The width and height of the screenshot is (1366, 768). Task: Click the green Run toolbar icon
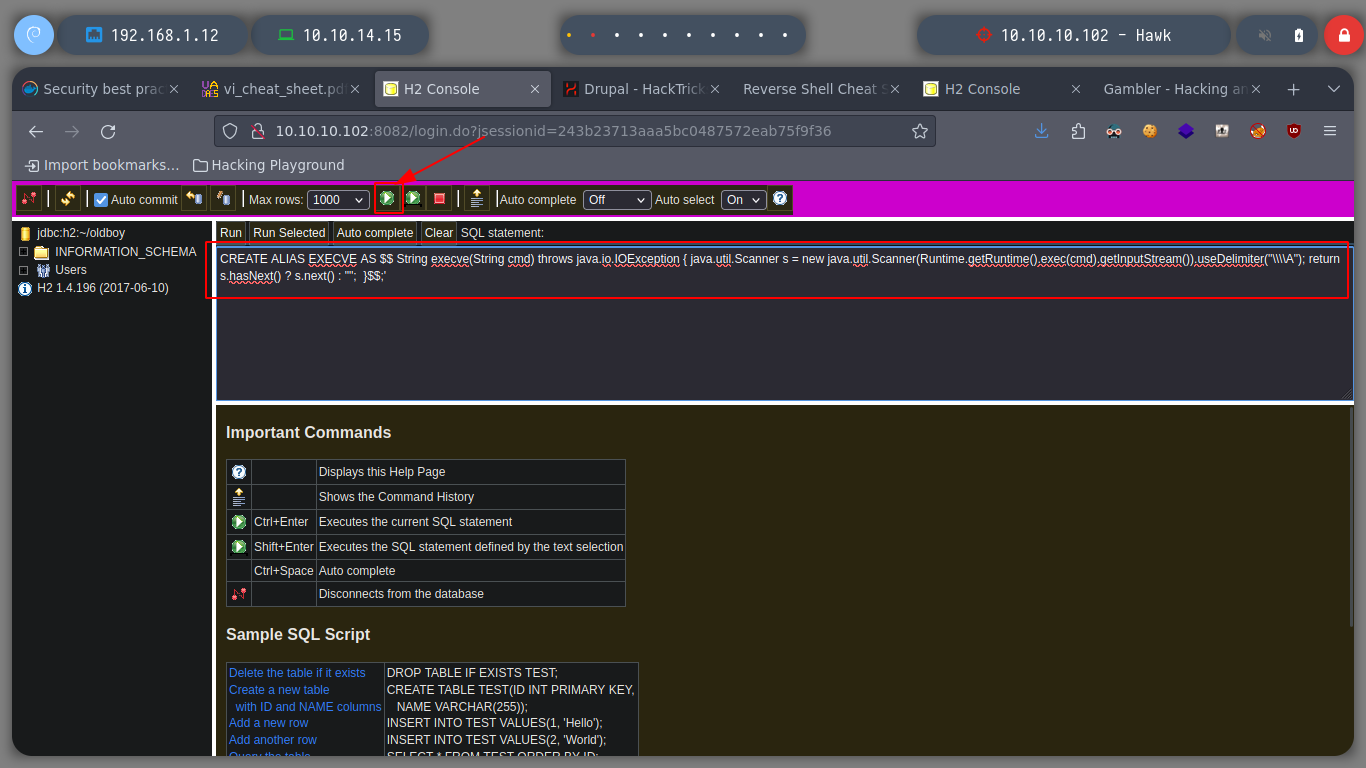387,198
